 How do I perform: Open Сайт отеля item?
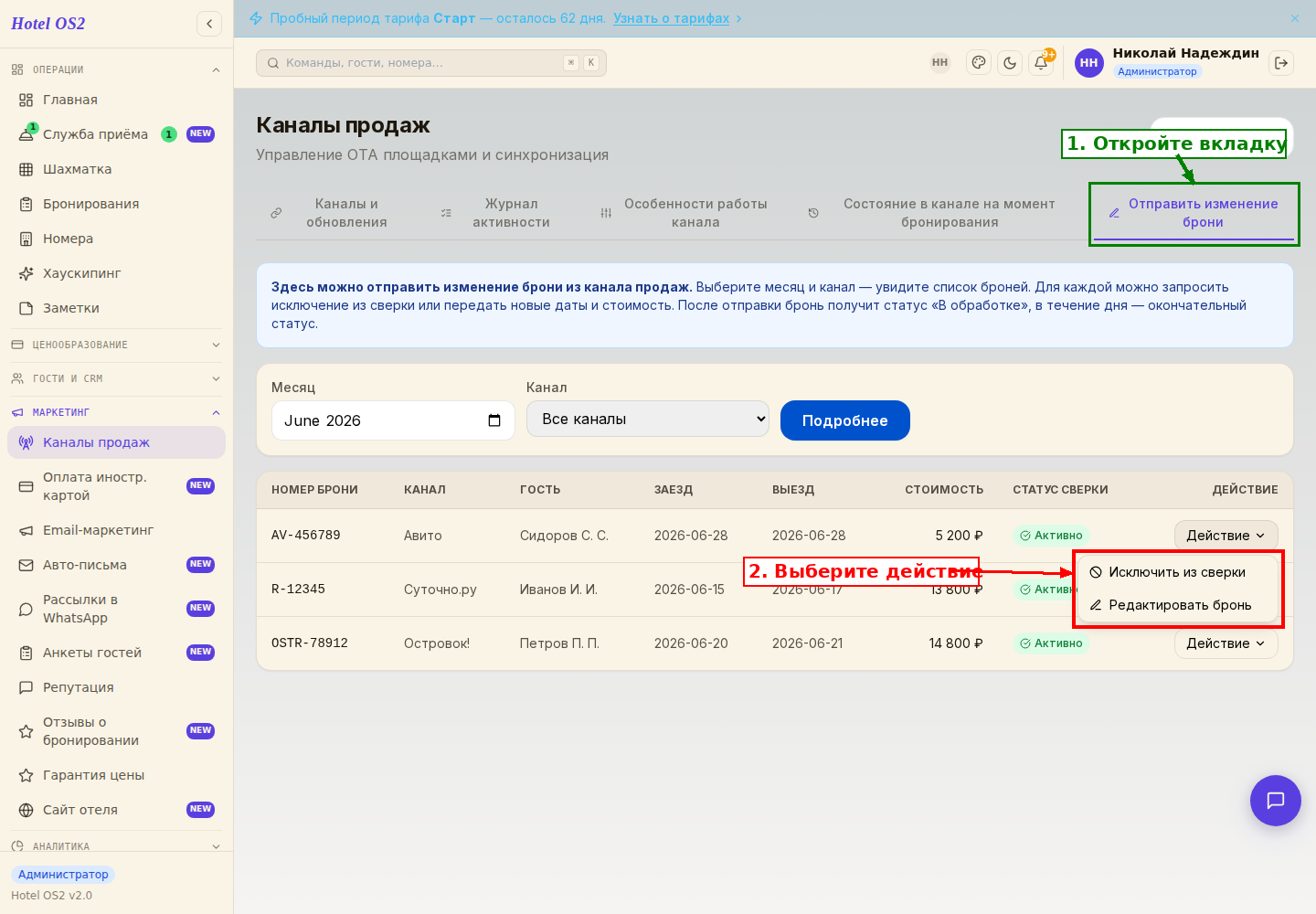[x=116, y=810]
